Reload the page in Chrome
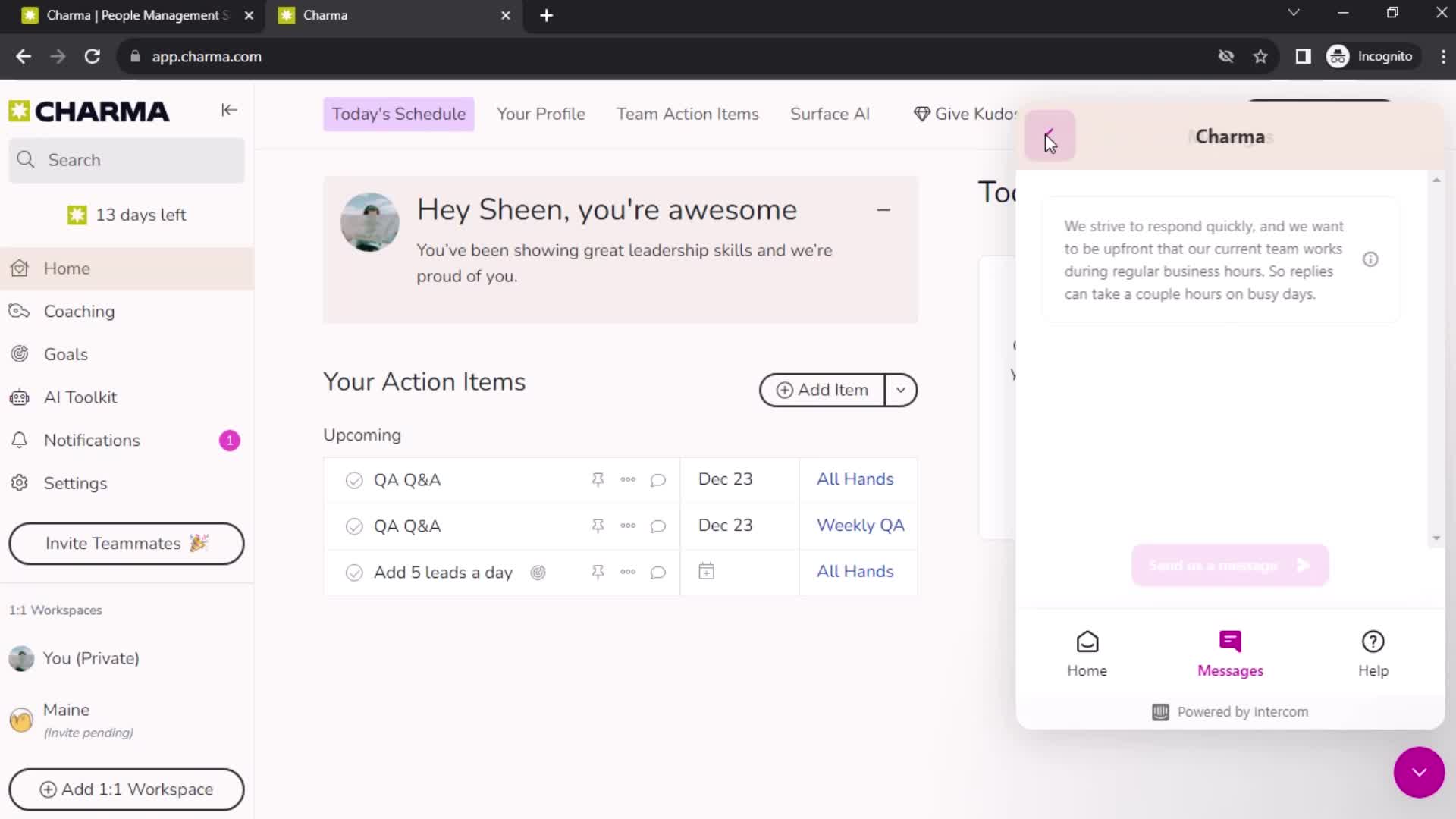This screenshot has width=1456, height=819. 93,57
